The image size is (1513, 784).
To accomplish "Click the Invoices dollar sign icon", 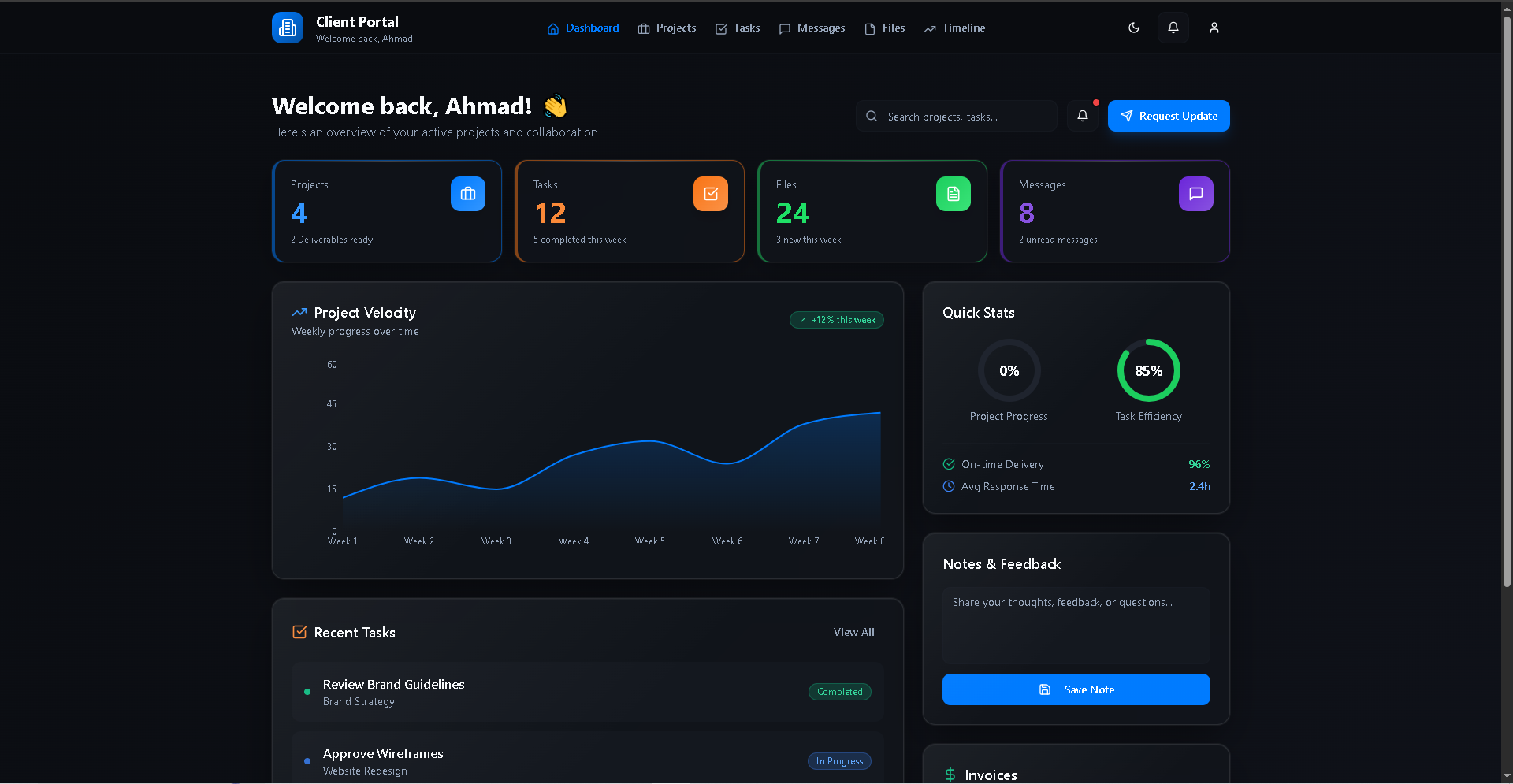I will (x=950, y=775).
